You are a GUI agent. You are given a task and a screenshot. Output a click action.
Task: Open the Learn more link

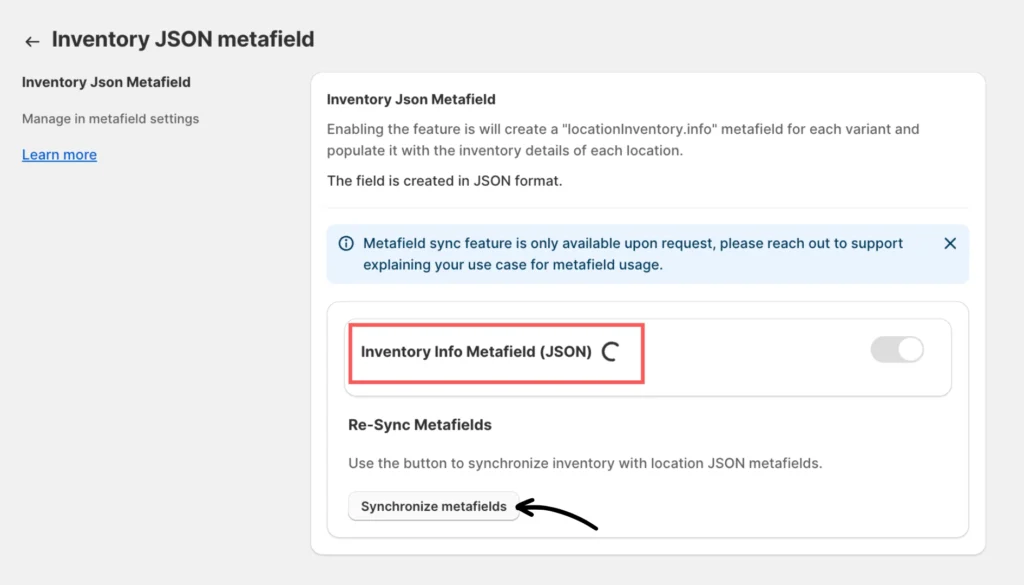click(59, 155)
